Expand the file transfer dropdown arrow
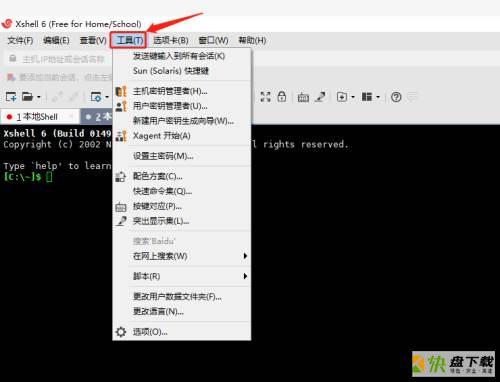The height and width of the screenshot is (382, 500). pos(353,97)
